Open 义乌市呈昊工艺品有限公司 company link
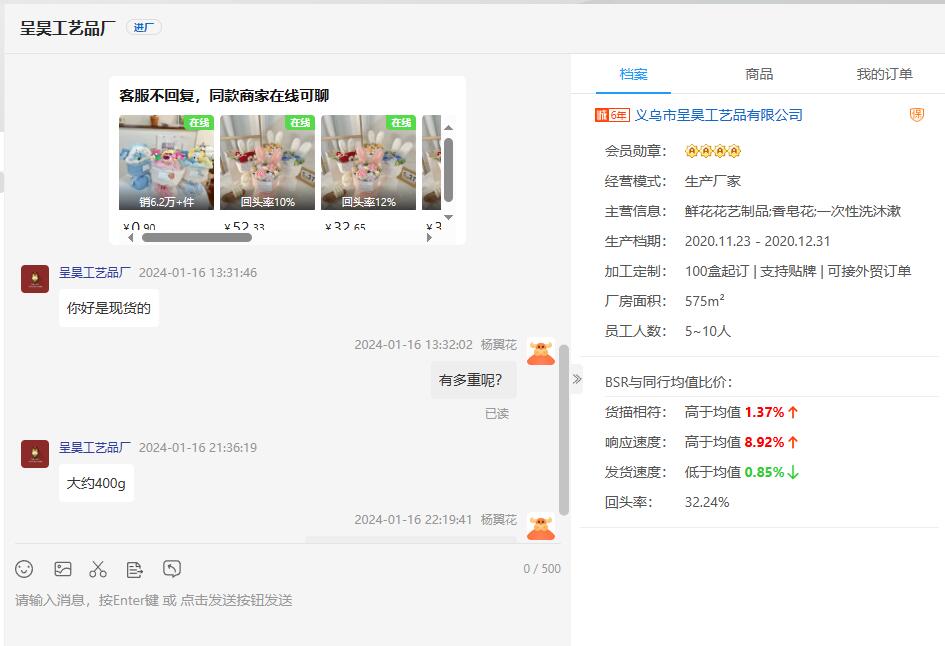The height and width of the screenshot is (646, 945). 719,115
